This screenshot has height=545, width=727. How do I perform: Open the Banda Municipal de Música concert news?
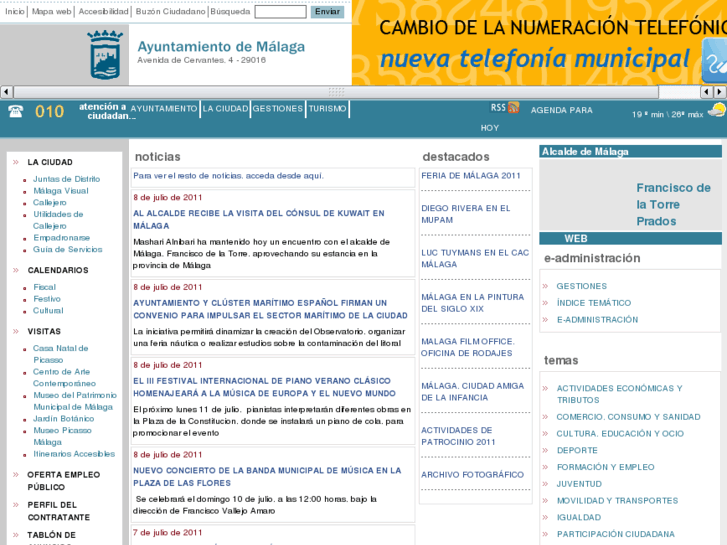[267, 477]
